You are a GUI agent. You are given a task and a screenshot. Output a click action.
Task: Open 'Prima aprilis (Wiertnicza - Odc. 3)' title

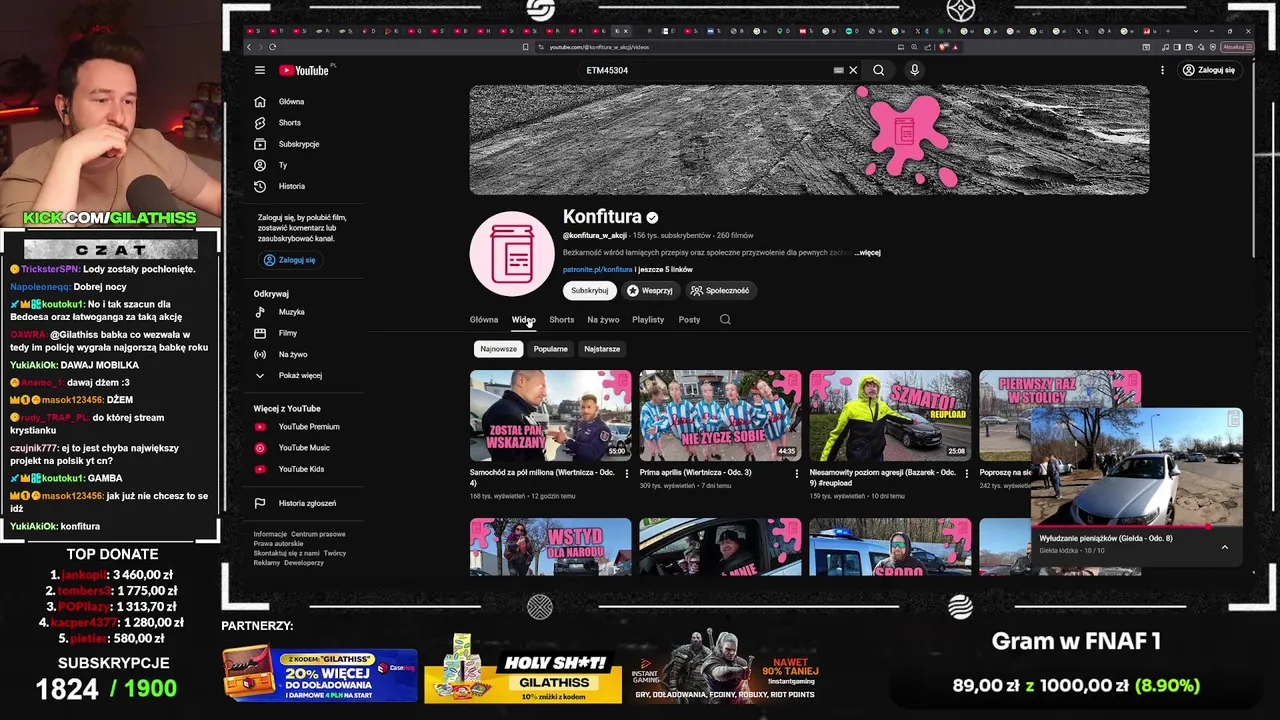point(696,472)
